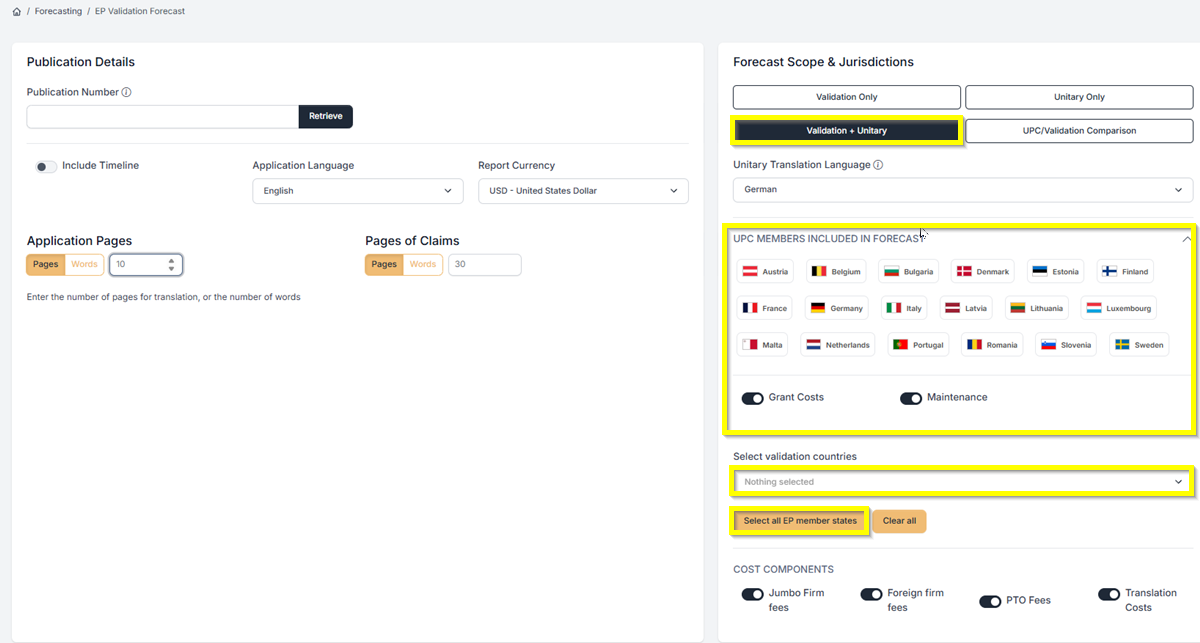Disable the Maintenance toggle
The height and width of the screenshot is (643, 1200).
point(911,398)
